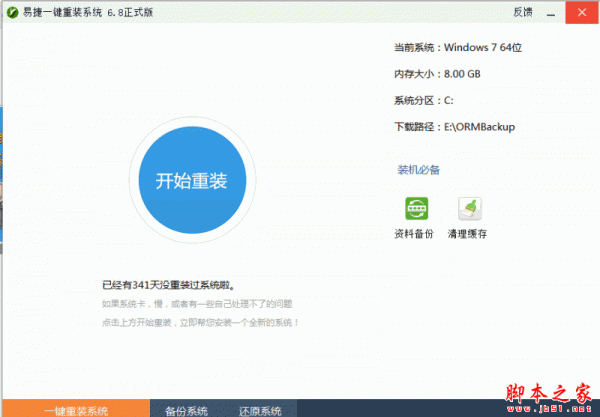Switch to the 一键重装系统 tab
The height and width of the screenshot is (417, 600).
point(76,408)
